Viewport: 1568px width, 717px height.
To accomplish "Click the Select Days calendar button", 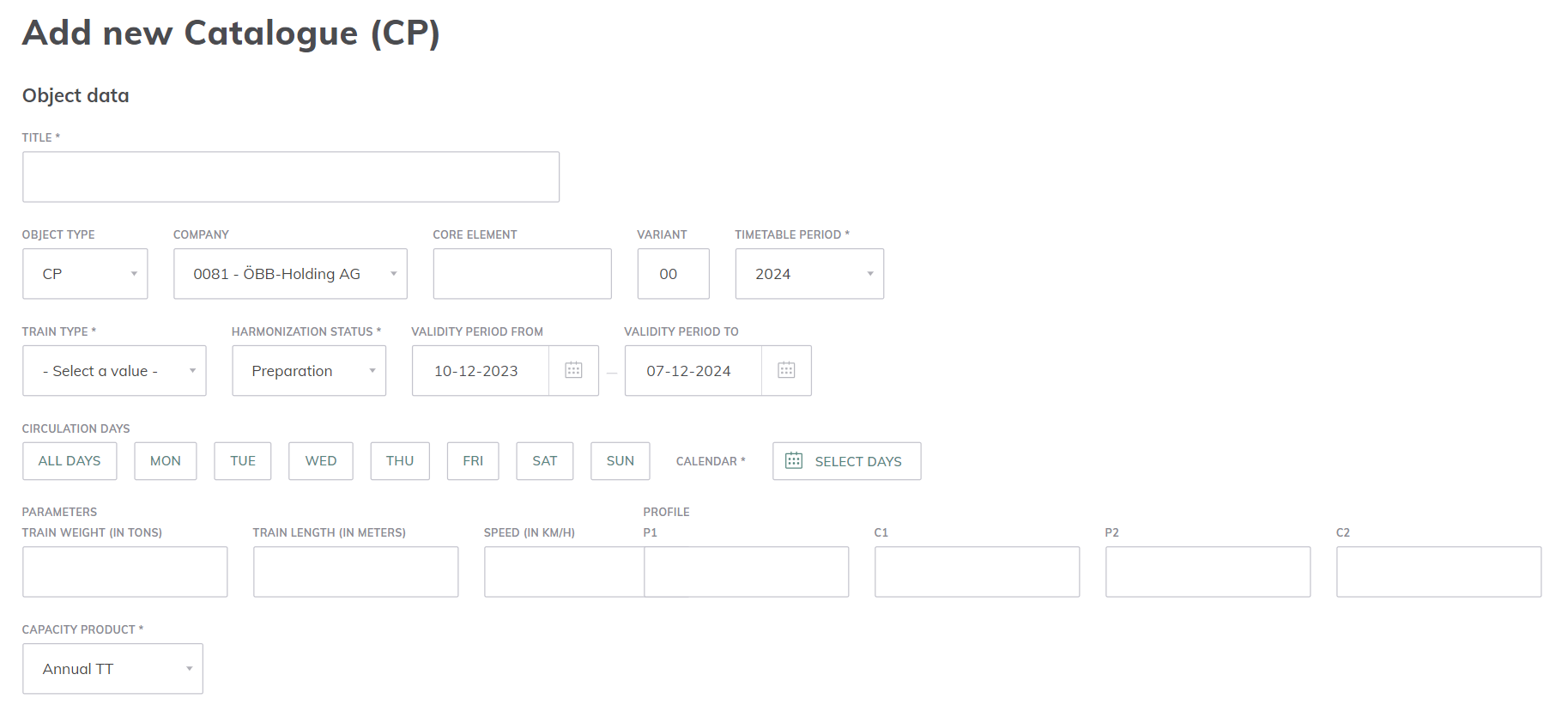I will (x=846, y=461).
